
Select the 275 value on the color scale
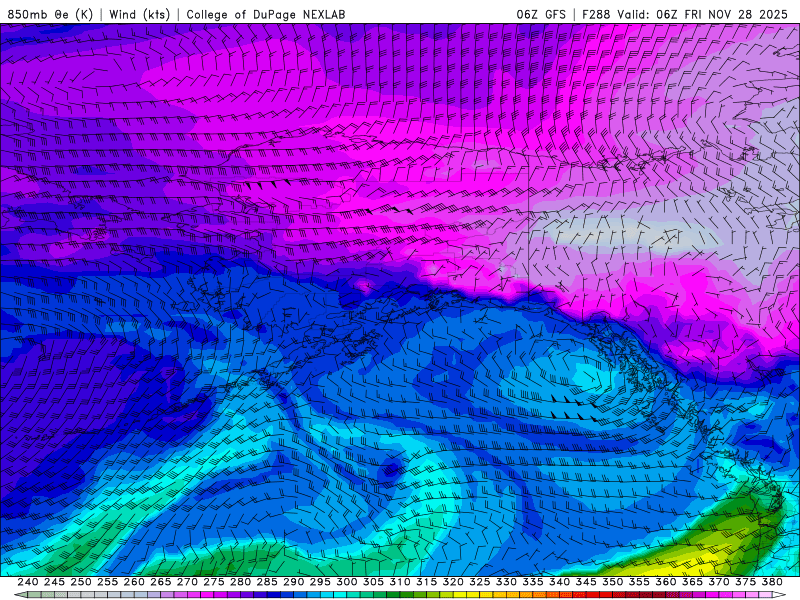tap(213, 582)
